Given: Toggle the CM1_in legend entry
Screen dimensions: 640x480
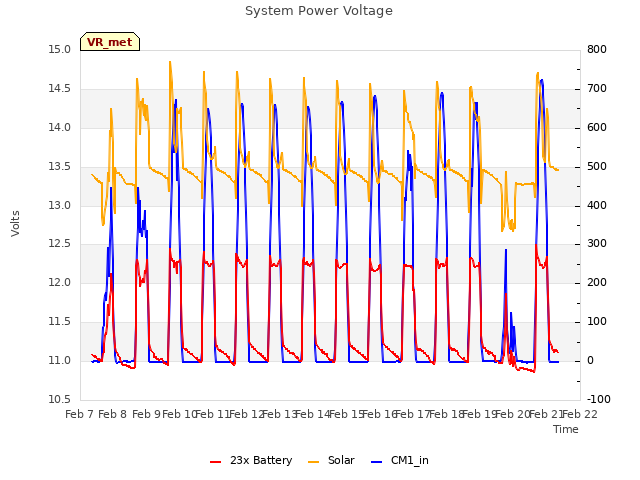Looking at the screenshot, I should click(400, 460).
